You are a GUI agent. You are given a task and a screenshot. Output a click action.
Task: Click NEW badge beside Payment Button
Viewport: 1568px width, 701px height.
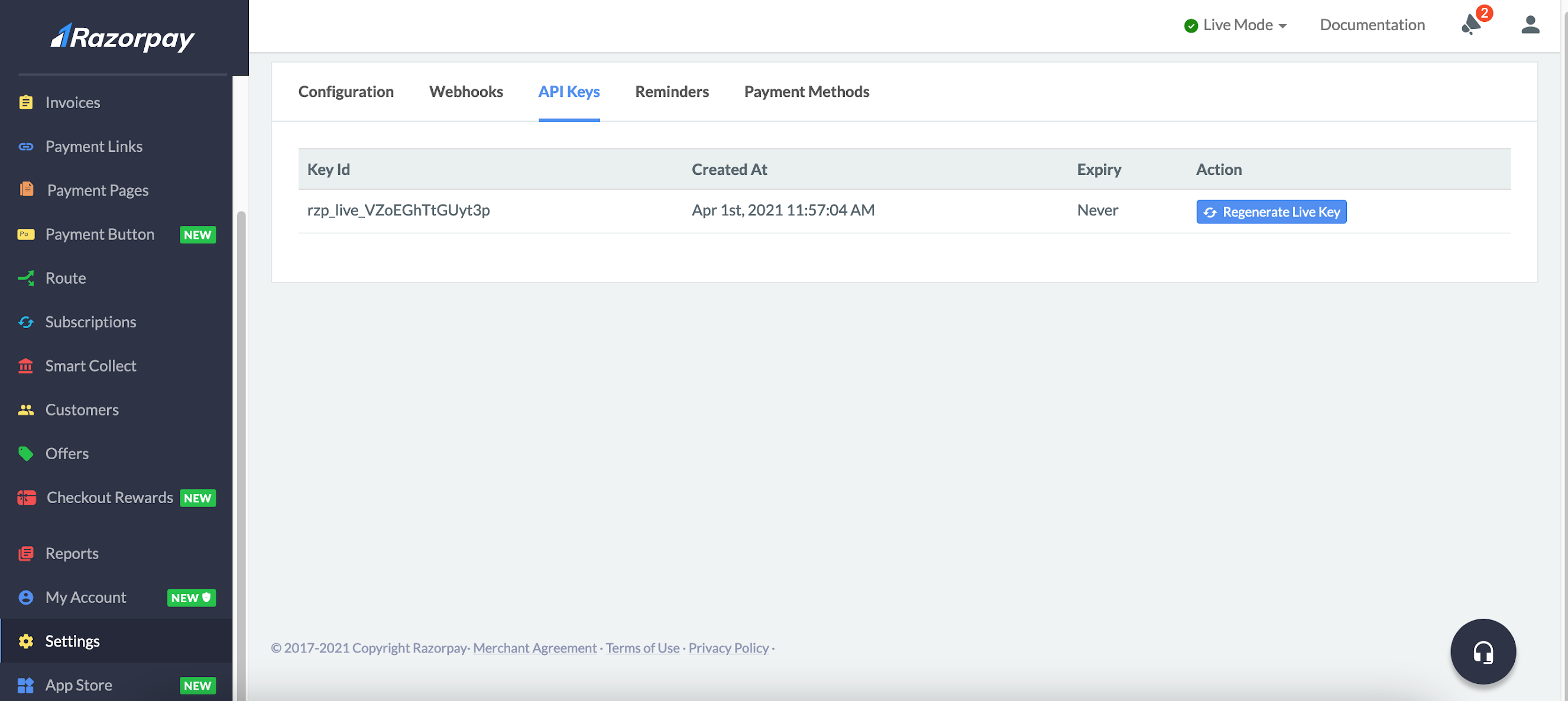tap(197, 235)
